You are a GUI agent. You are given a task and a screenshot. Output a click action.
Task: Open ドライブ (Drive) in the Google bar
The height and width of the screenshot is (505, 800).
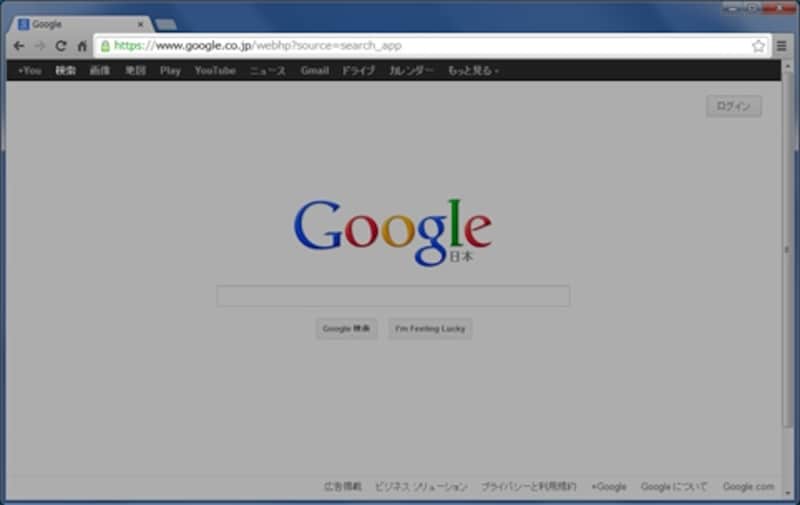coord(358,71)
